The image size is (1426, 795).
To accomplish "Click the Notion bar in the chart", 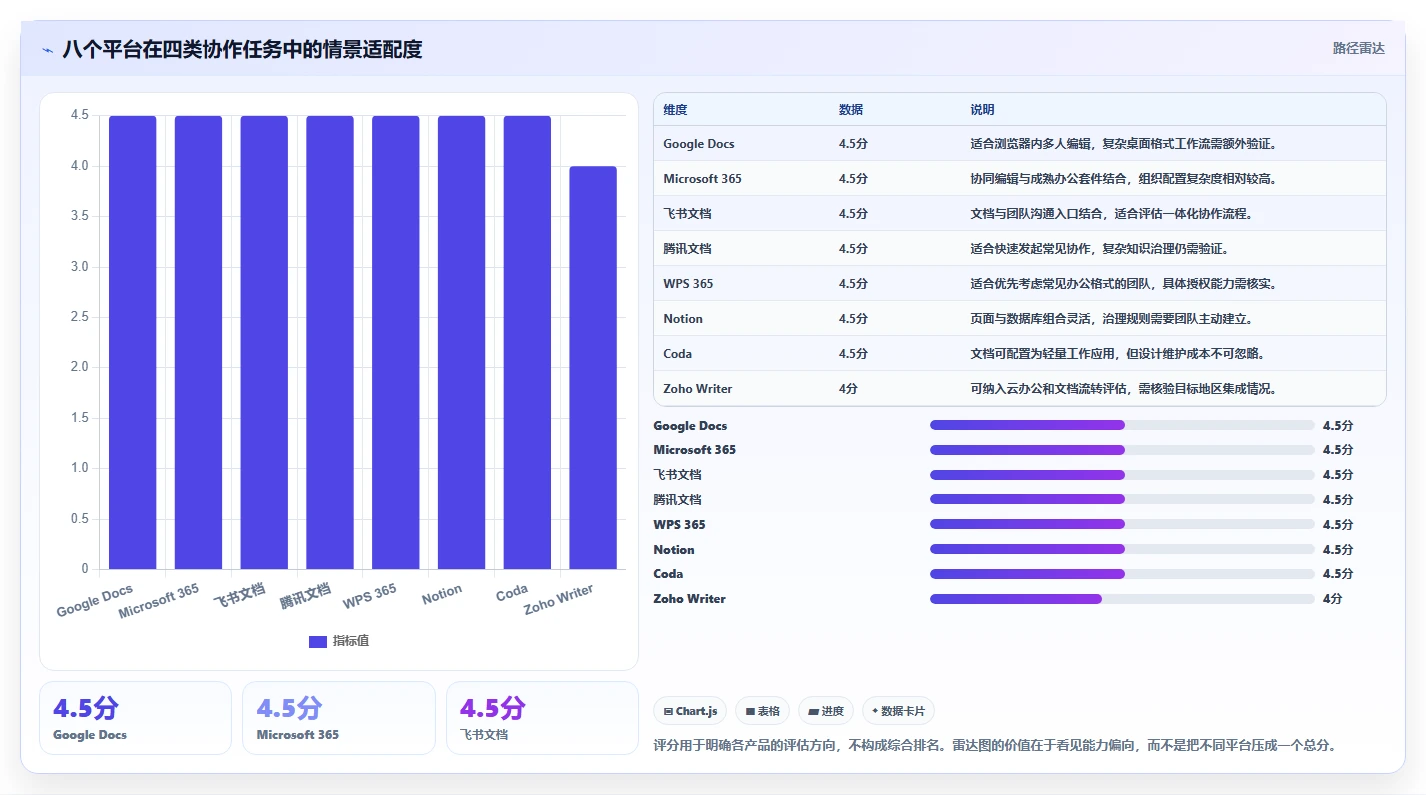I will (x=462, y=342).
